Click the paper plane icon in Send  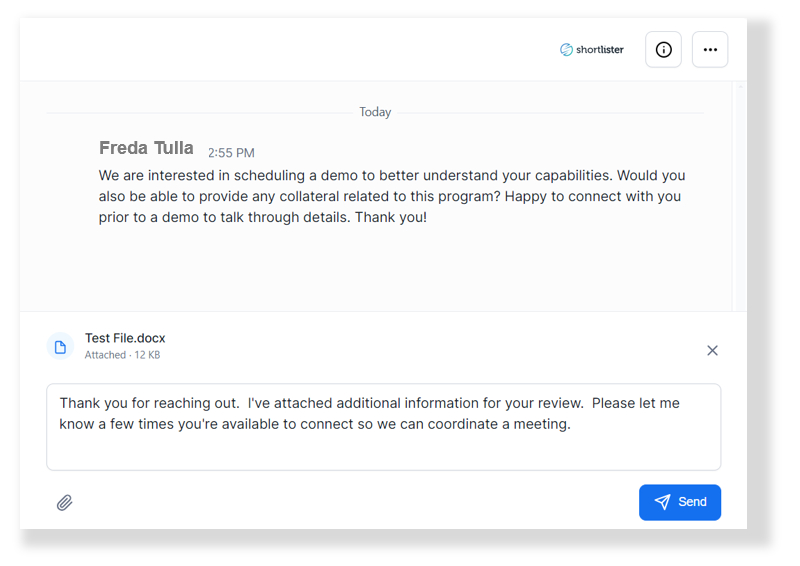662,502
